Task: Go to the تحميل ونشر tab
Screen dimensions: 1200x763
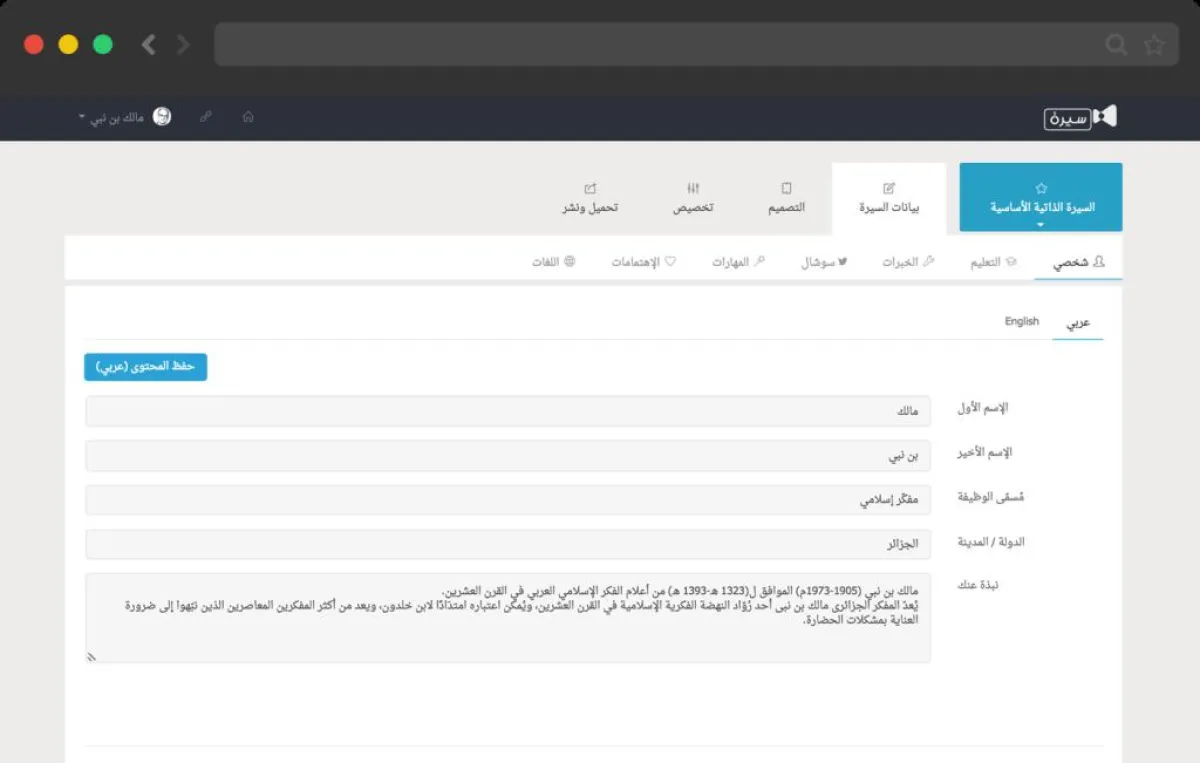Action: 589,198
